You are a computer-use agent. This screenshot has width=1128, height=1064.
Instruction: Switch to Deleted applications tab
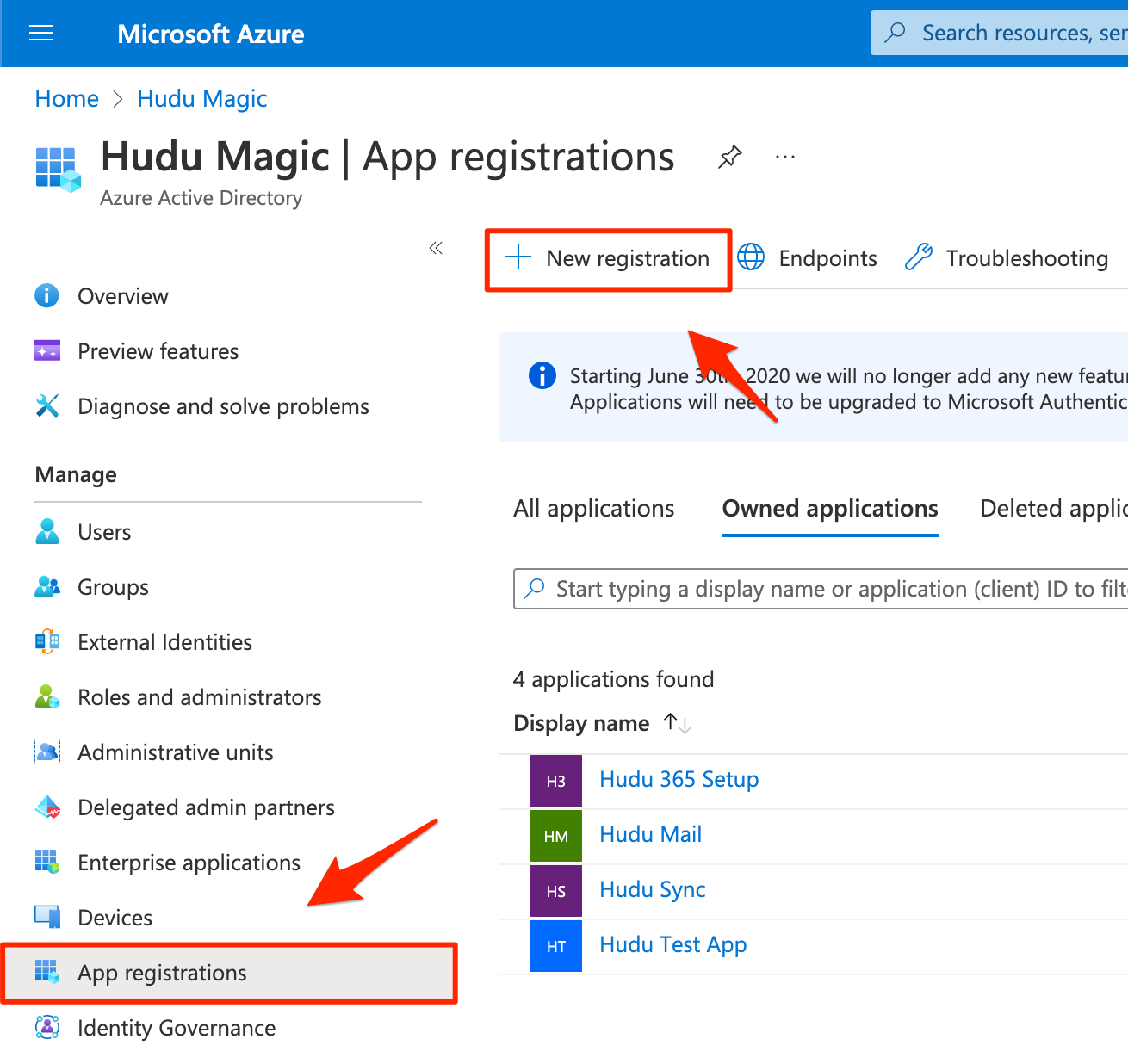pyautogui.click(x=1054, y=509)
